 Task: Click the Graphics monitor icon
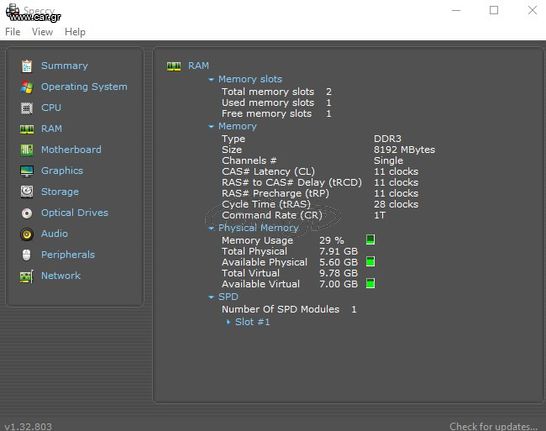(x=27, y=171)
